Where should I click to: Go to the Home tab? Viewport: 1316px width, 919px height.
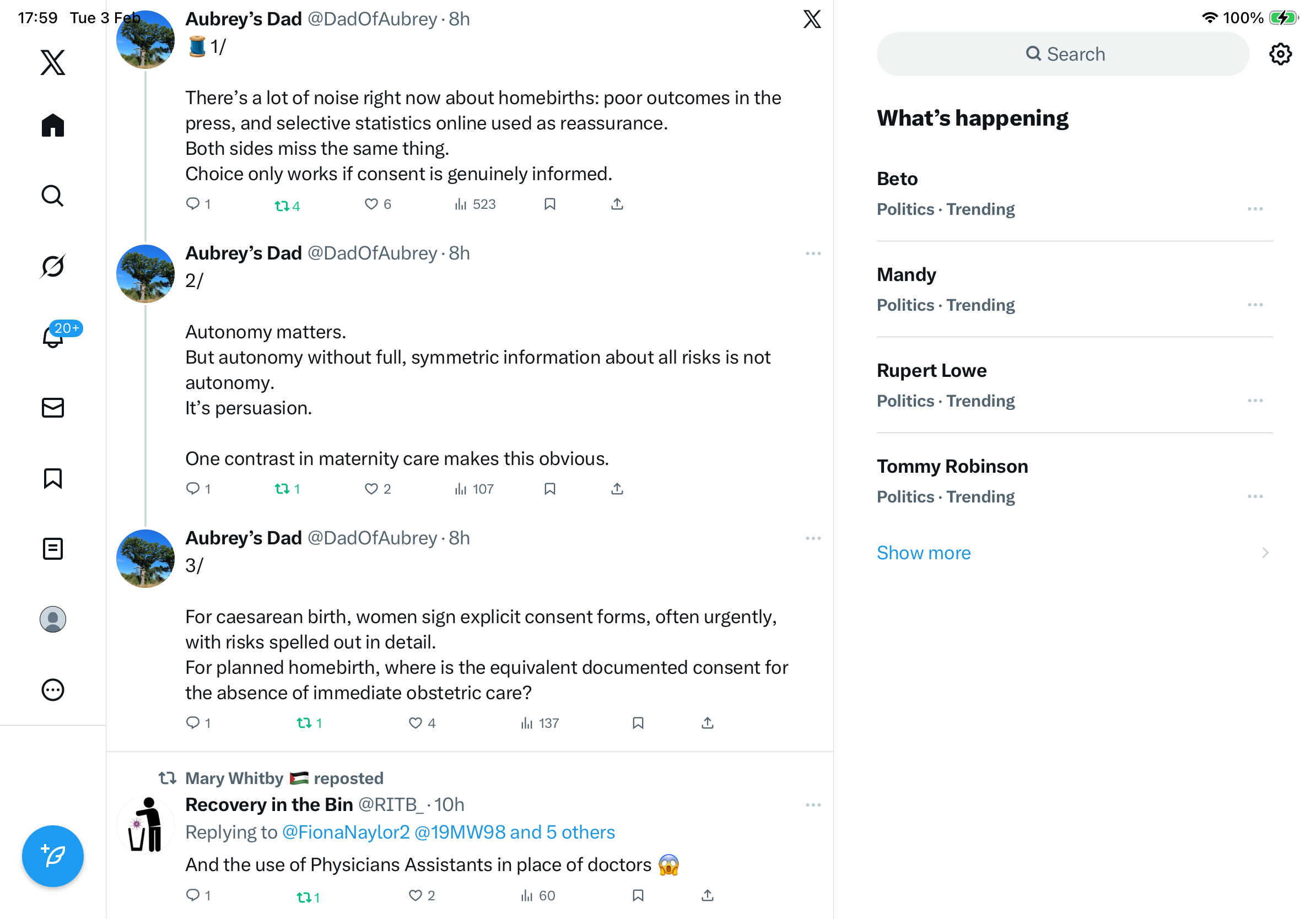point(53,125)
